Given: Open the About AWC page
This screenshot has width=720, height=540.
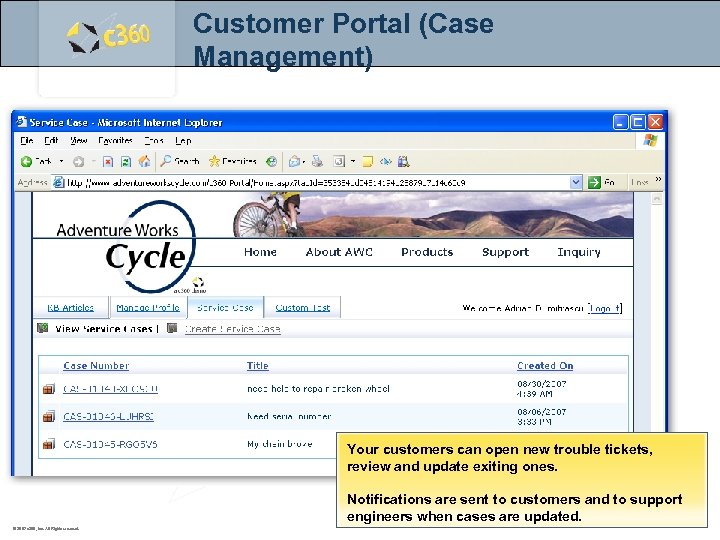Looking at the screenshot, I should click(339, 252).
